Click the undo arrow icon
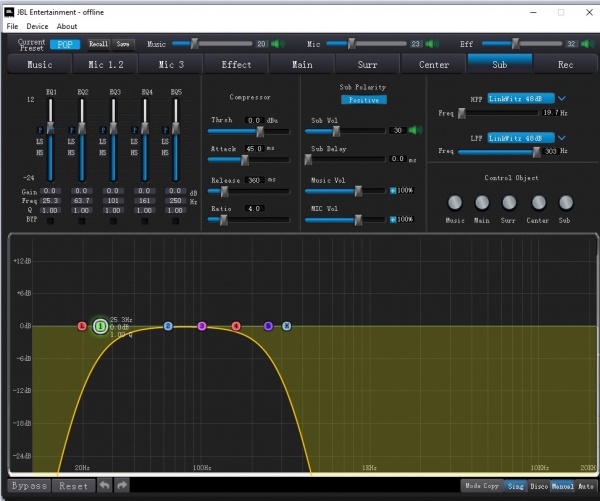This screenshot has width=600, height=501. (x=105, y=485)
